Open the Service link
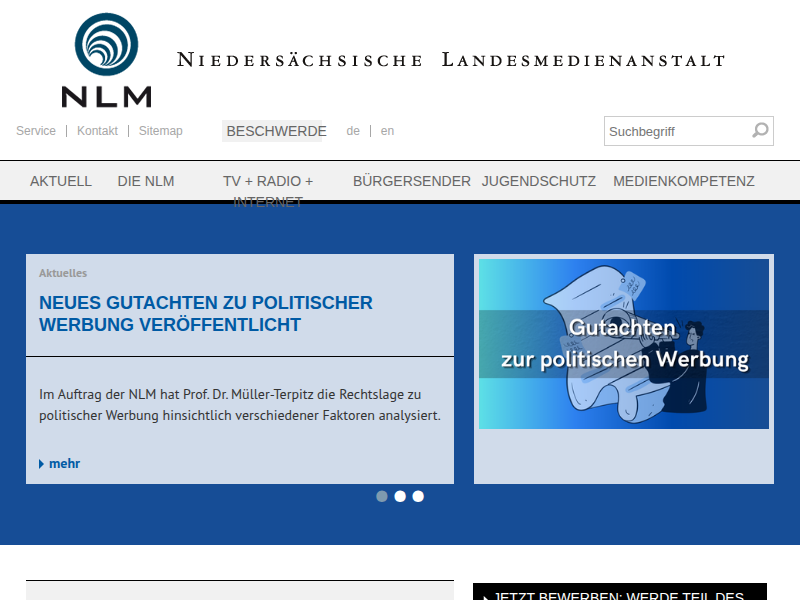800x600 pixels. coord(36,131)
